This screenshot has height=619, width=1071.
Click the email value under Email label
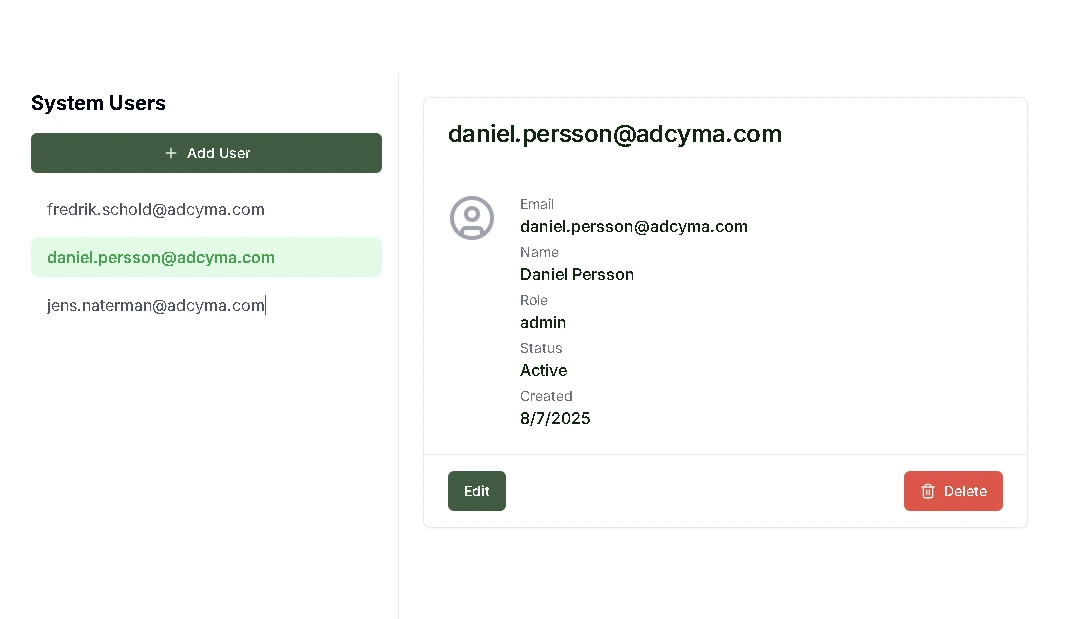634,226
